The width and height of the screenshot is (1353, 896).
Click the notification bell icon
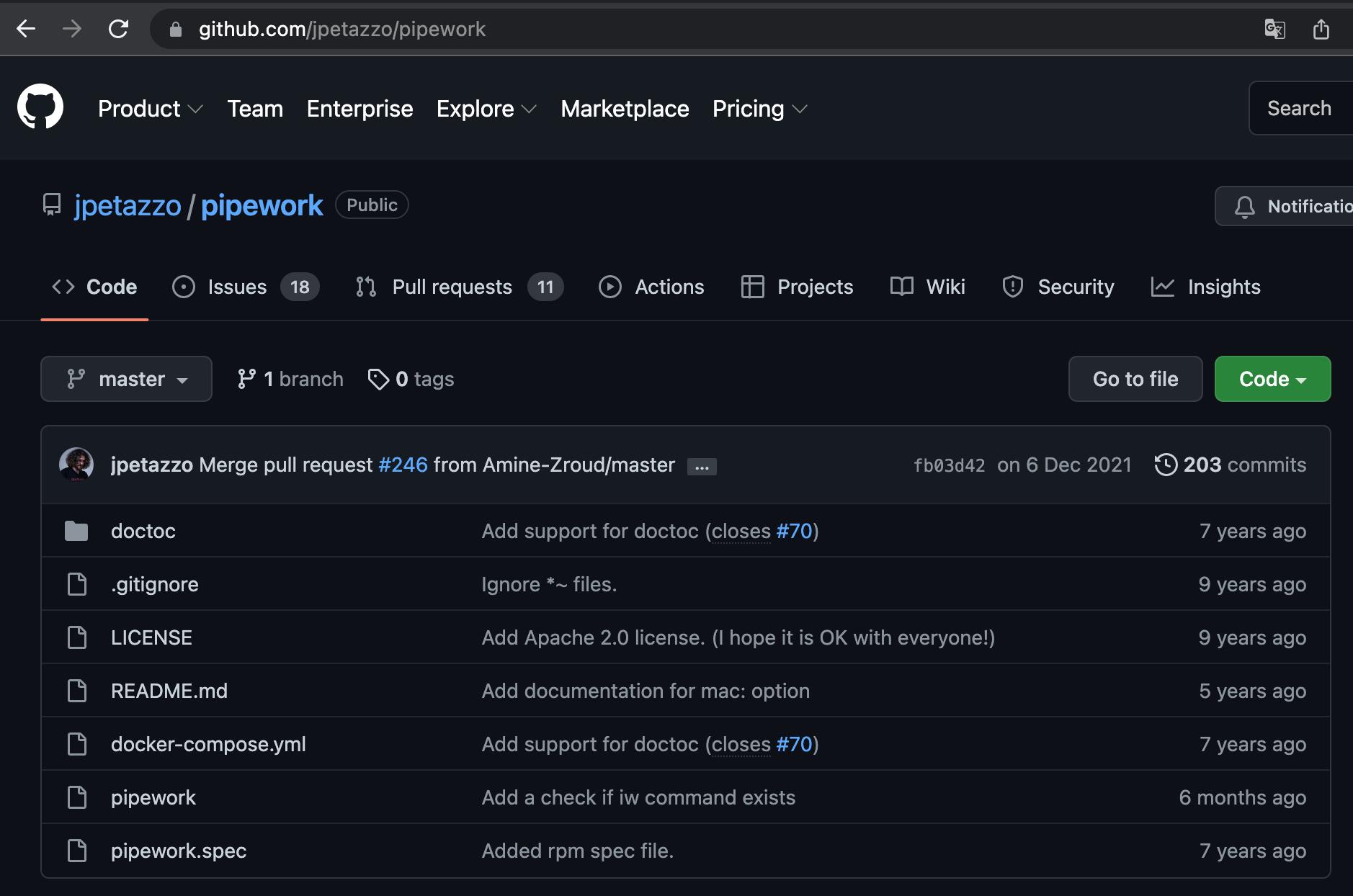pyautogui.click(x=1244, y=207)
